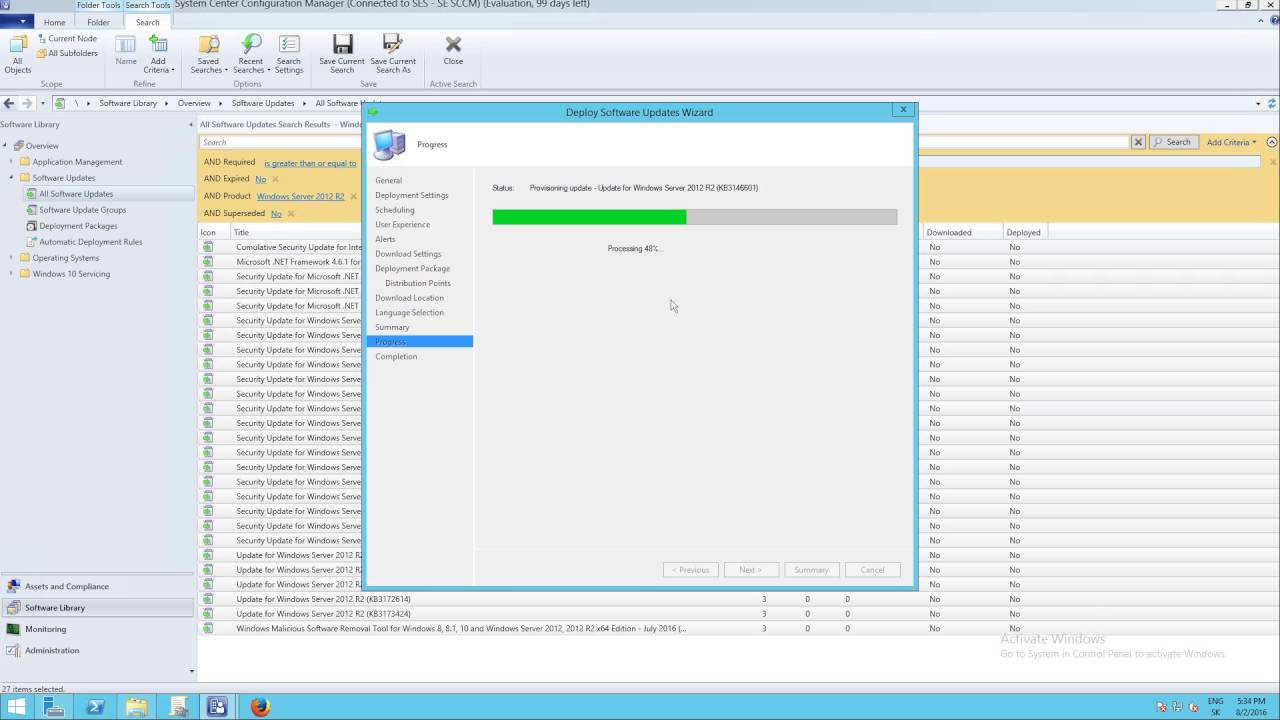1280x720 pixels.
Task: Collapse the navigation pane arrow
Action: pos(191,124)
